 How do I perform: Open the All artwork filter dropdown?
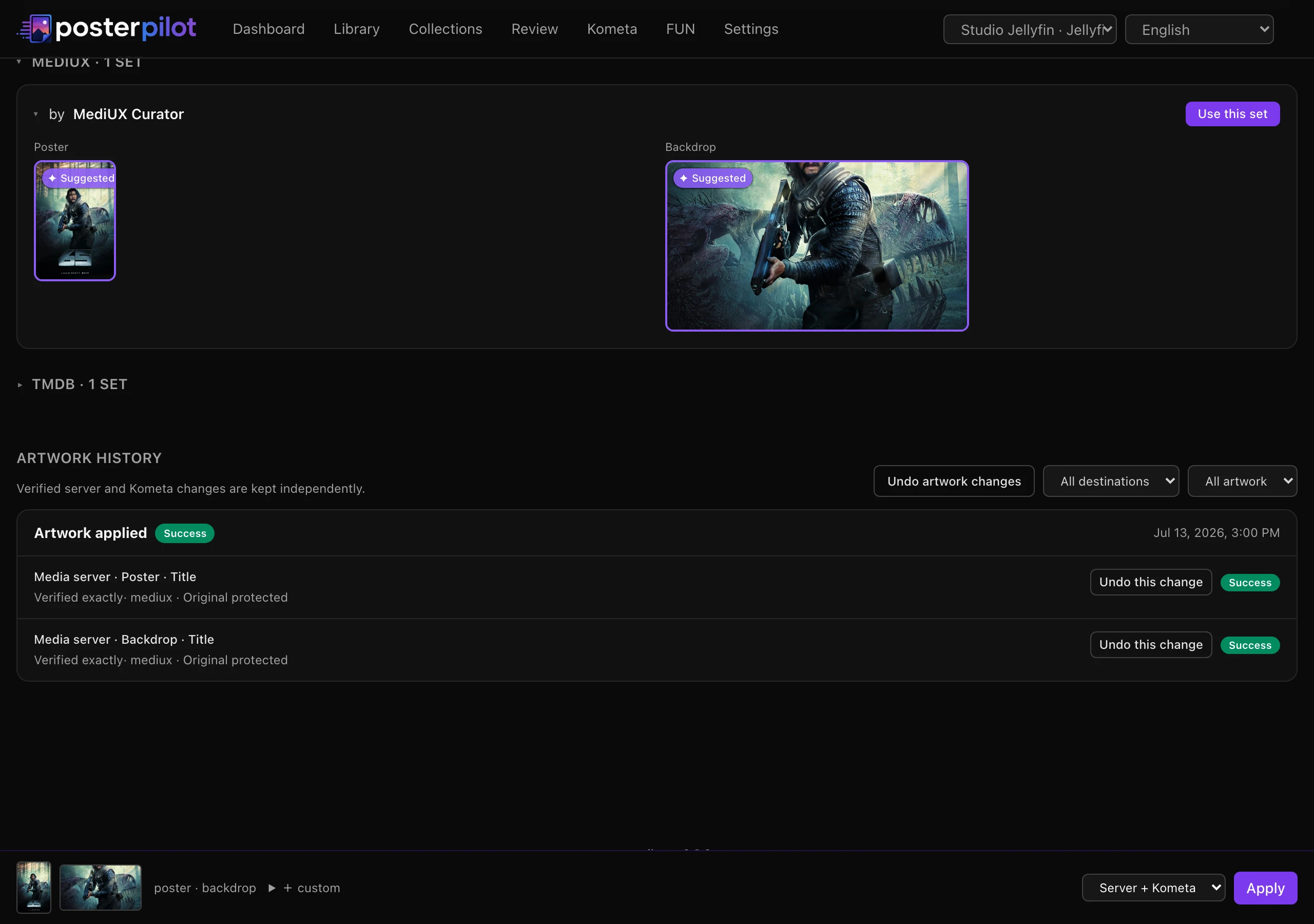1242,481
